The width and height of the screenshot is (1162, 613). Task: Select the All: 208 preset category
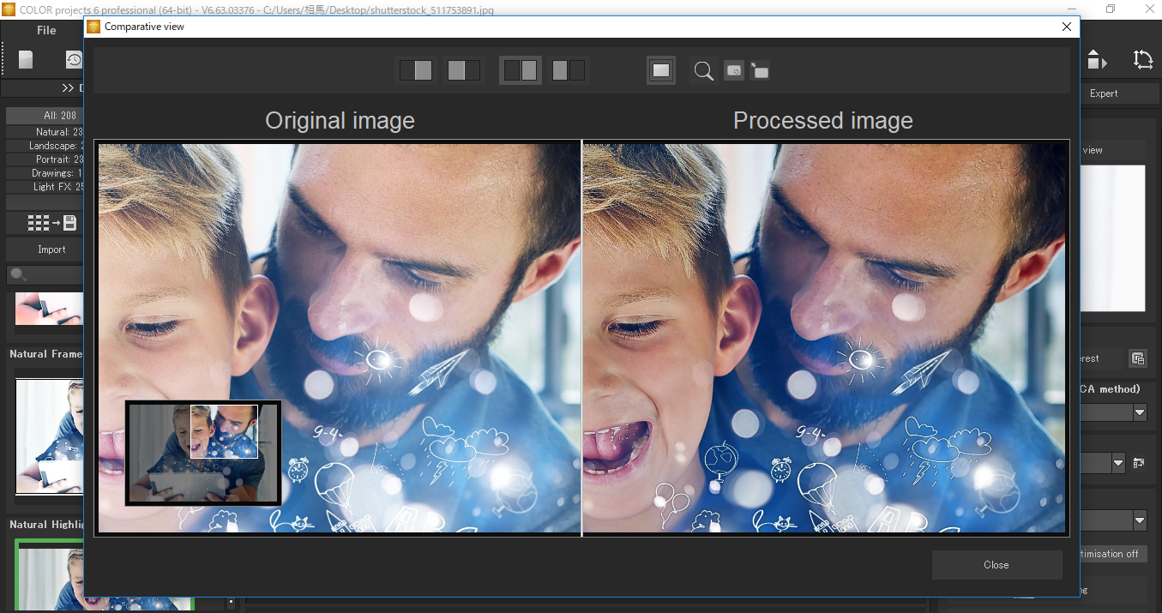click(45, 115)
